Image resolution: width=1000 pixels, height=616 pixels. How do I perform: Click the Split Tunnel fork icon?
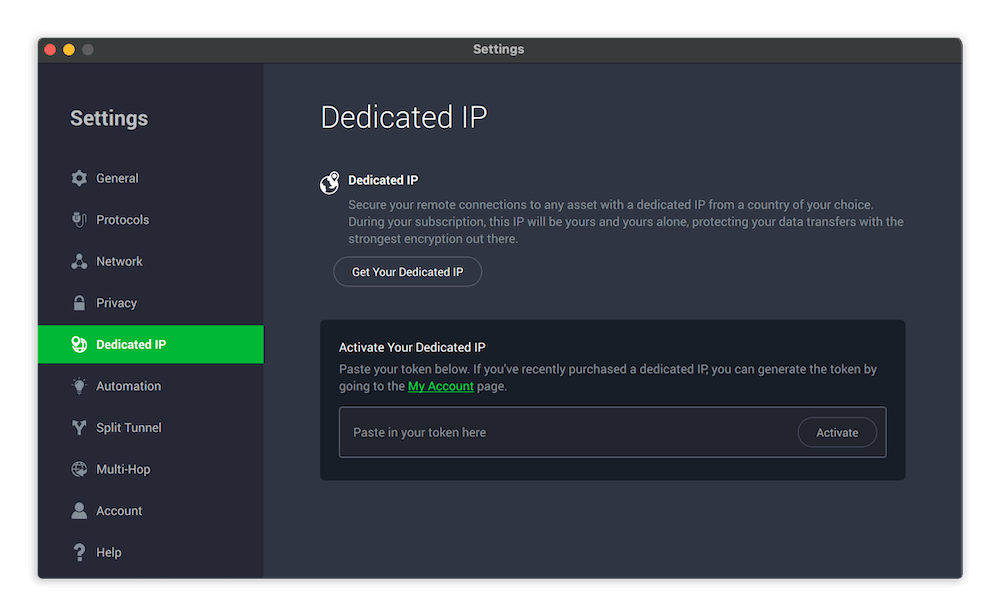pos(79,427)
